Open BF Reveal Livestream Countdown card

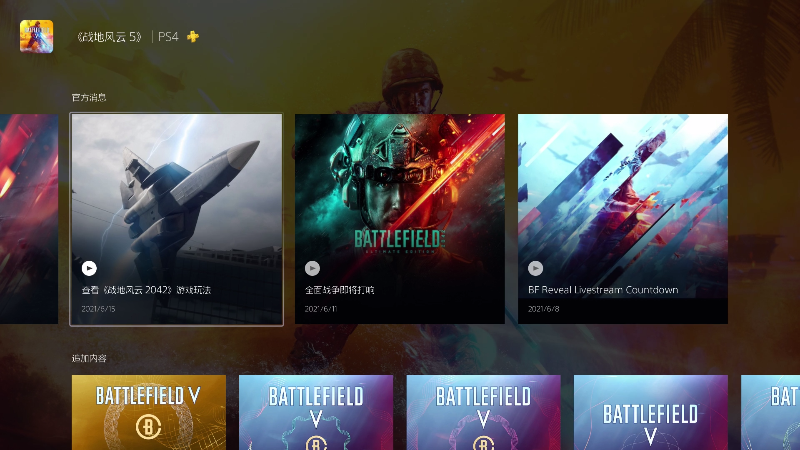coord(623,219)
